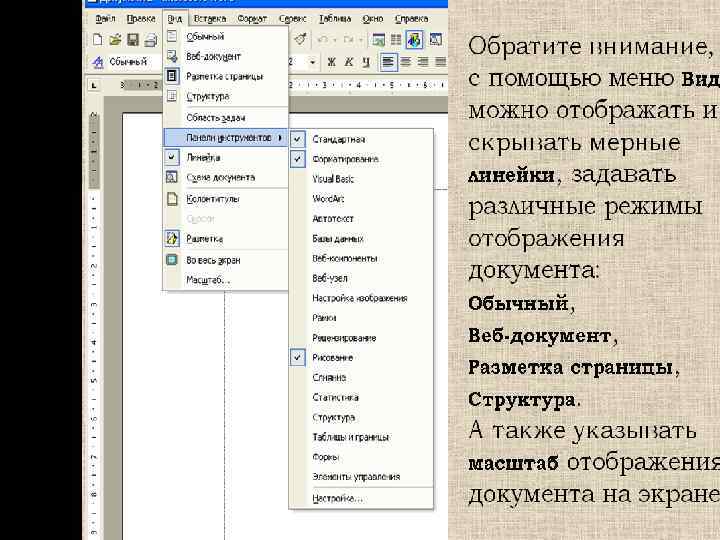Click the Document Map icon in toolbar
The width and height of the screenshot is (720, 540).
435,39
